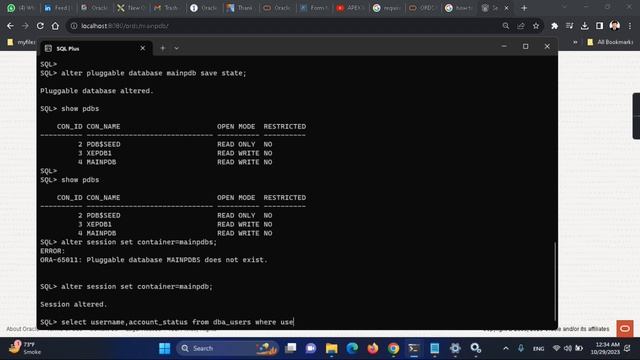The width and height of the screenshot is (640, 360).
Task: Open the Chrome three-dot menu
Action: point(630,26)
